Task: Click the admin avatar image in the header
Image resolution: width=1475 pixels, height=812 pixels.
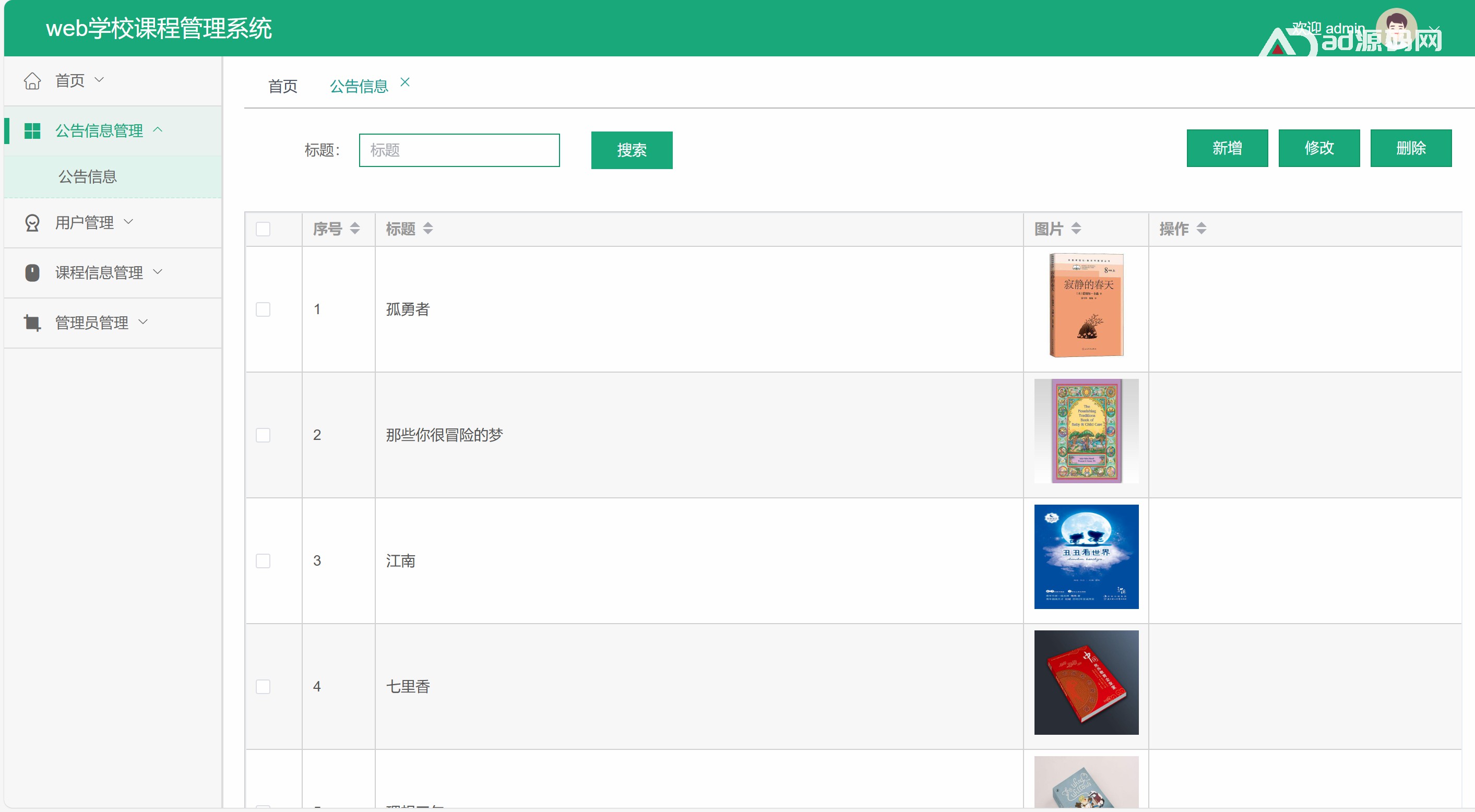Action: click(1396, 28)
